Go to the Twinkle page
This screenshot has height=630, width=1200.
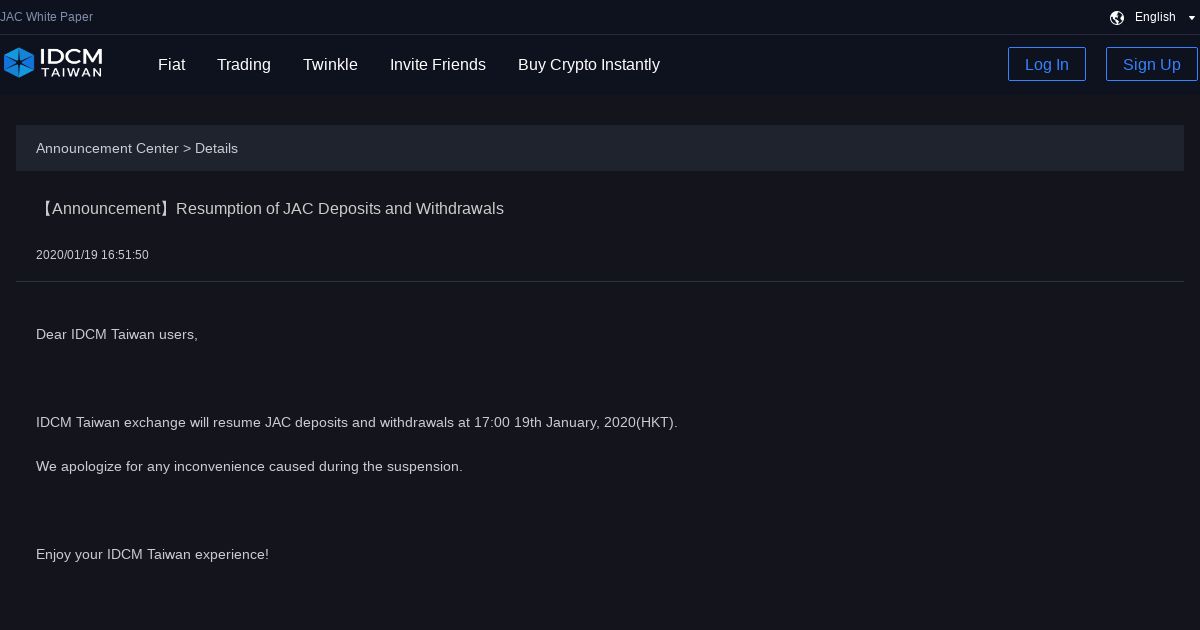coord(330,64)
